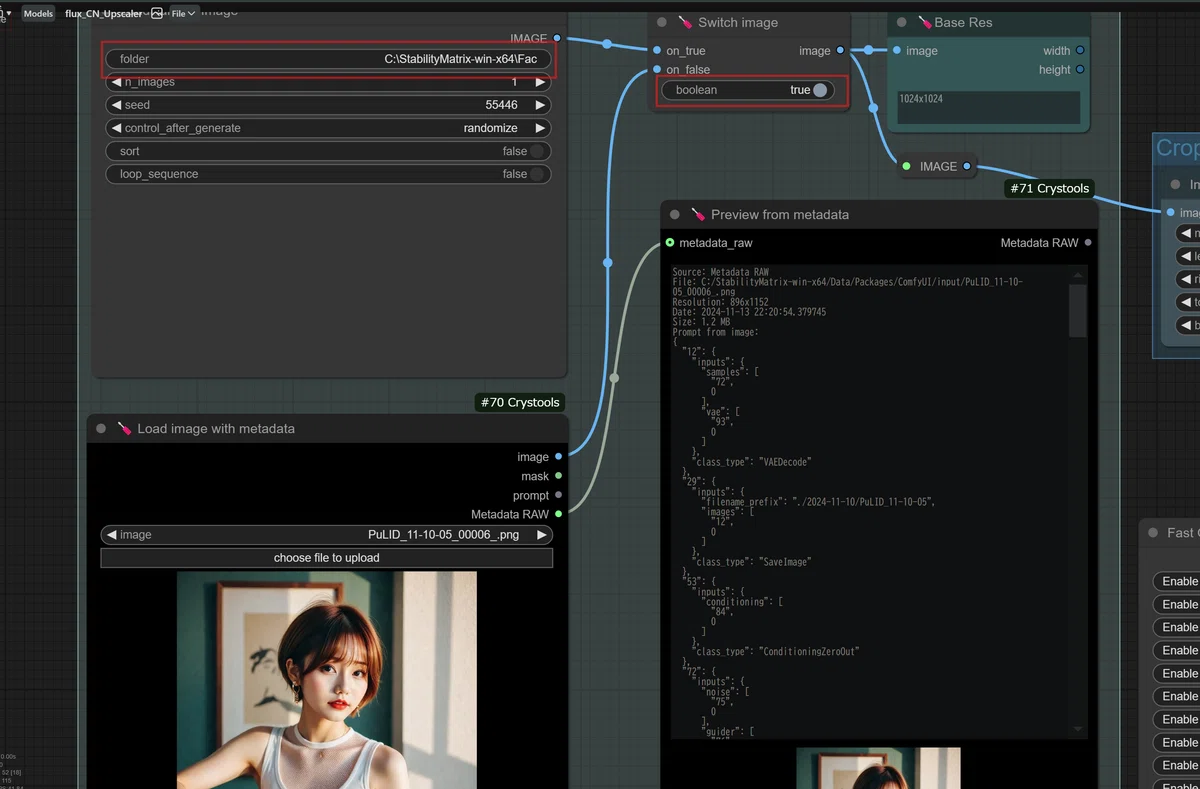1200x789 pixels.
Task: Click the seed value 55446
Action: tap(501, 105)
